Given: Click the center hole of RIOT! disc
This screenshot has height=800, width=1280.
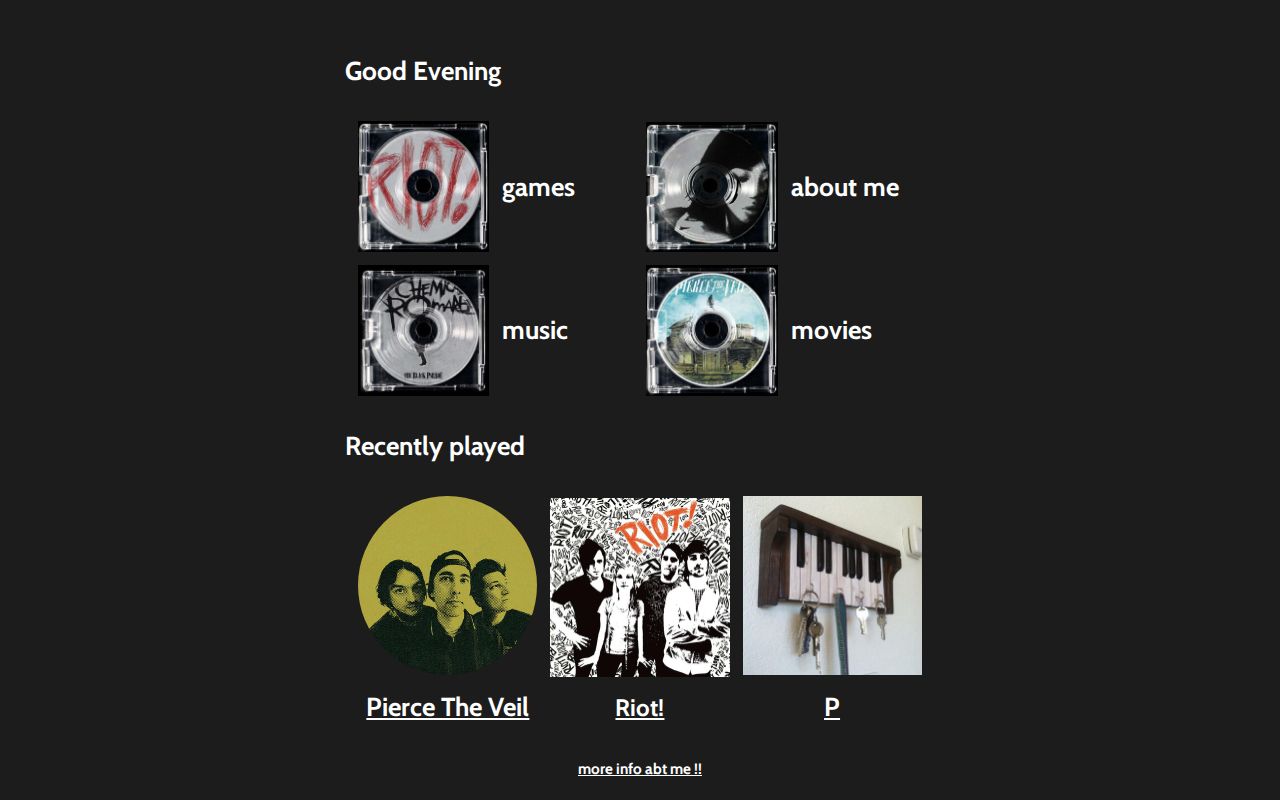Looking at the screenshot, I should [423, 187].
